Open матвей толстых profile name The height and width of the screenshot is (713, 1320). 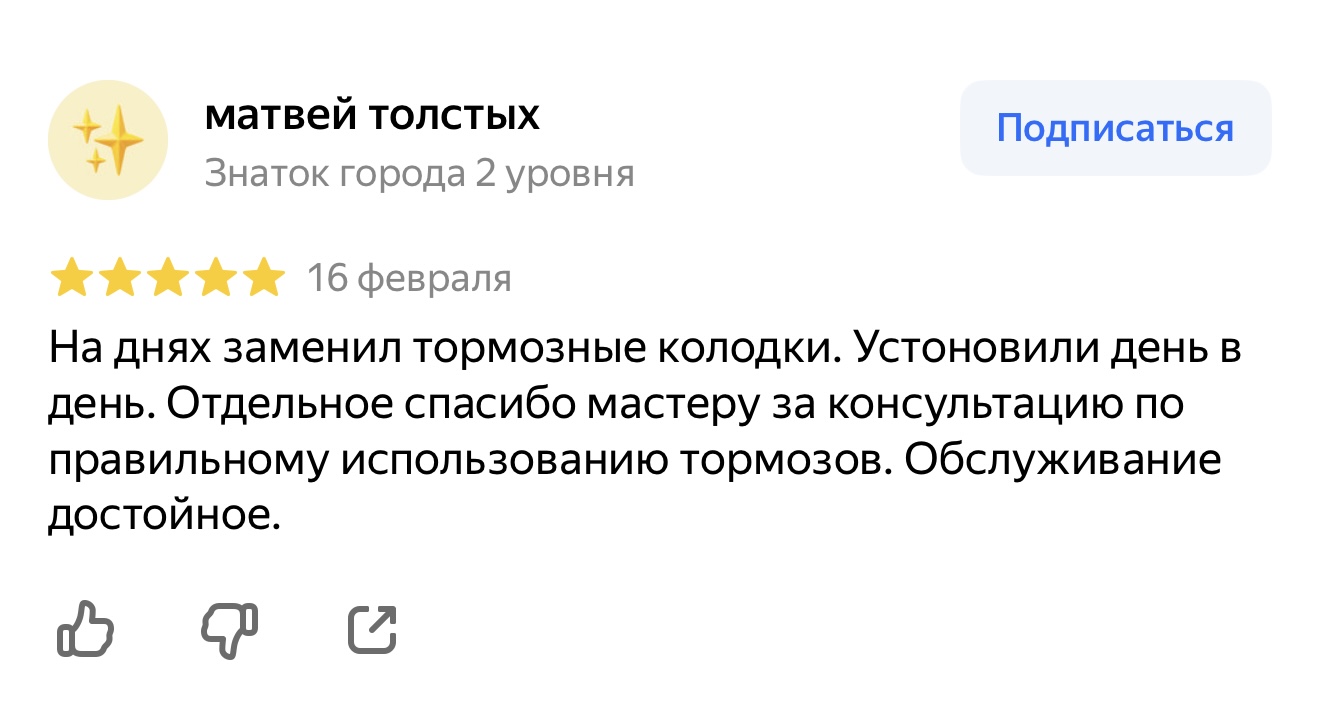372,117
